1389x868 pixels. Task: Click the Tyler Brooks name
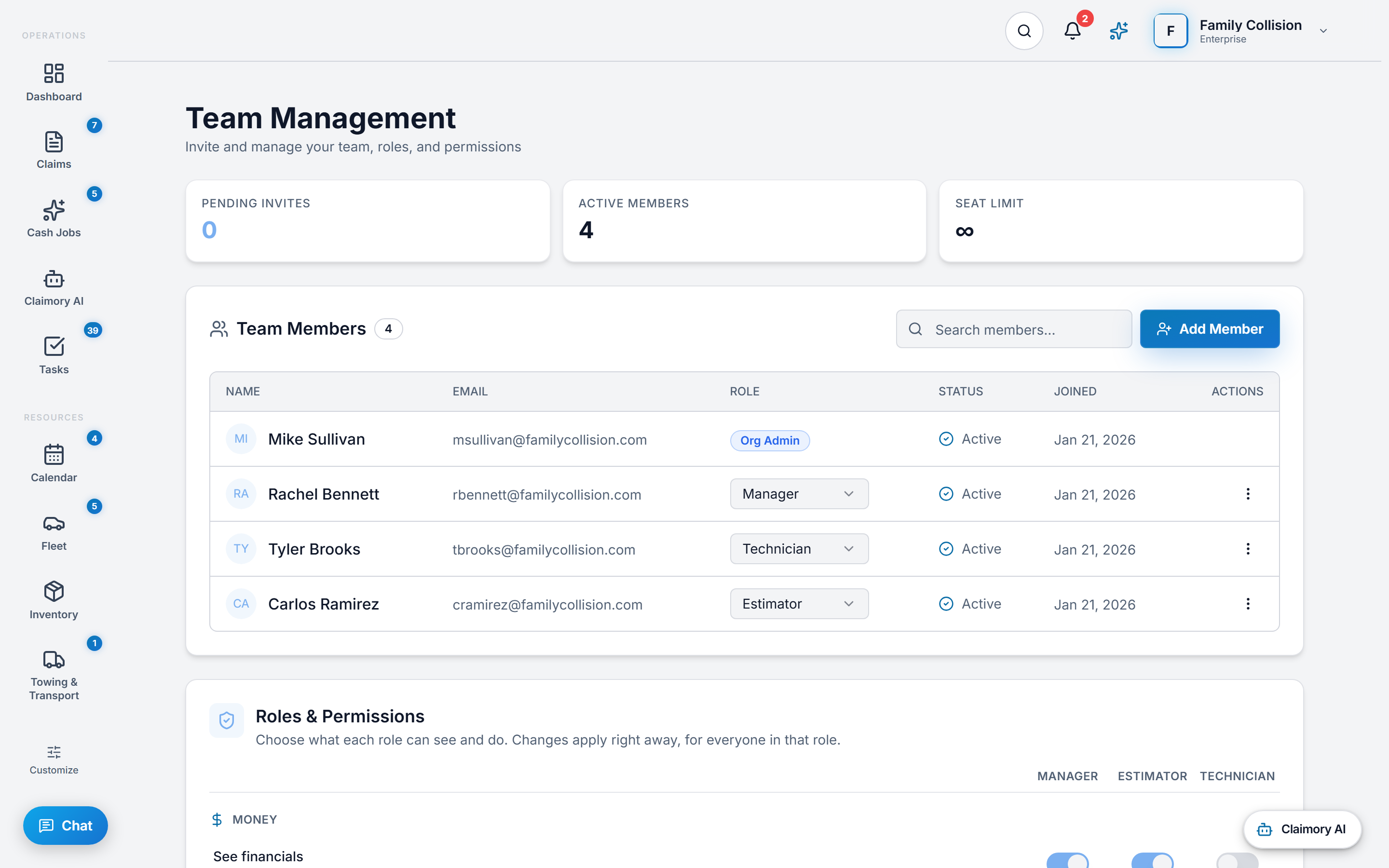point(314,549)
